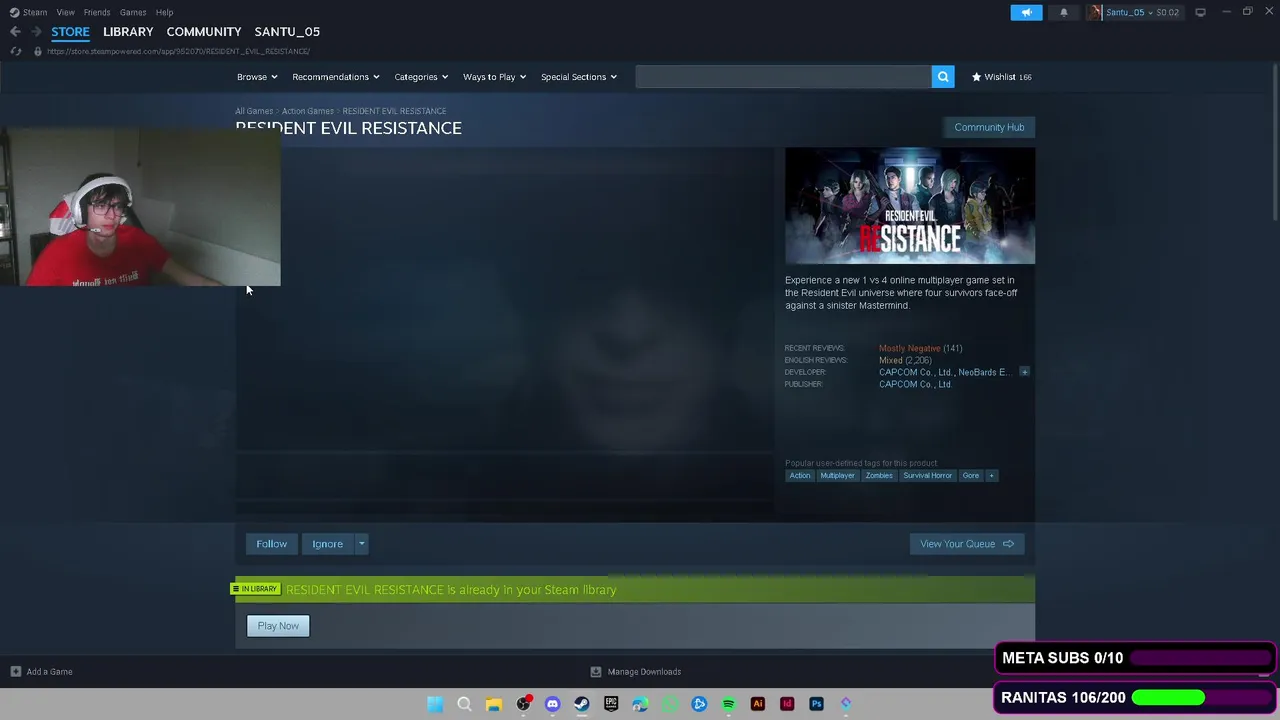The image size is (1280, 720).
Task: Launch Adobe Illustrator from taskbar
Action: click(758, 704)
